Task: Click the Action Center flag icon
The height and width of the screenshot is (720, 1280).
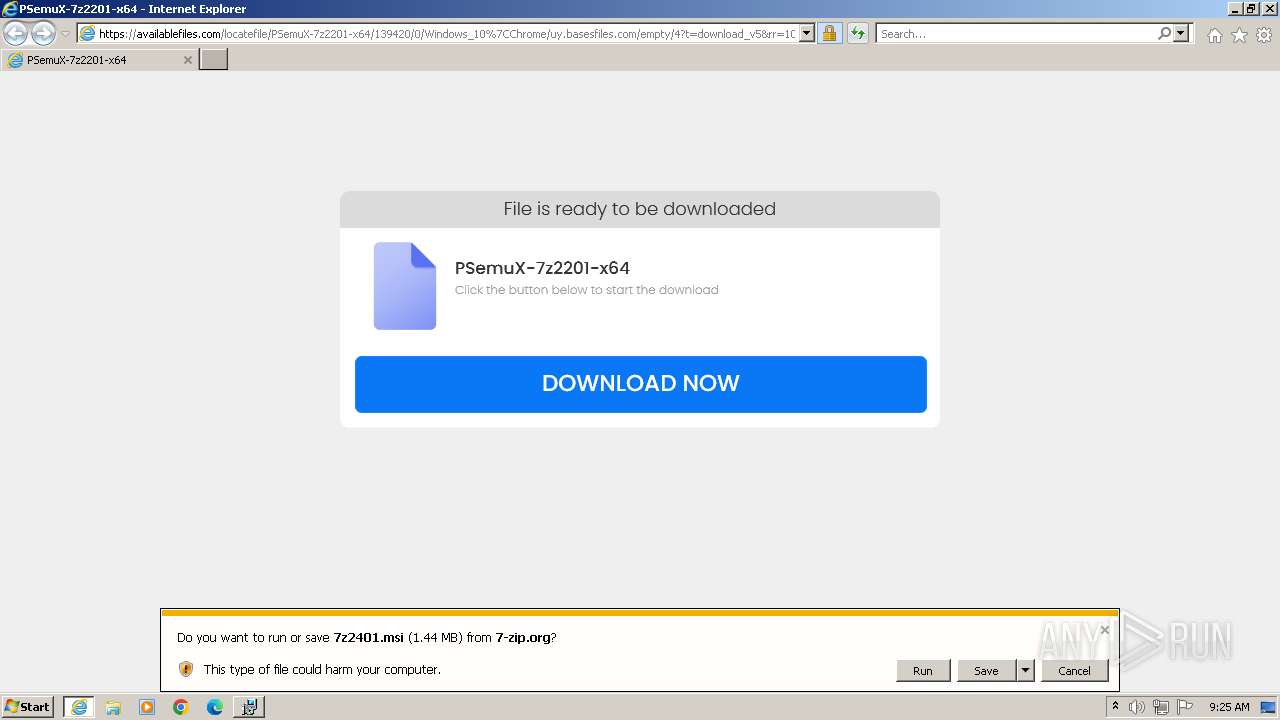Action: tap(1185, 707)
